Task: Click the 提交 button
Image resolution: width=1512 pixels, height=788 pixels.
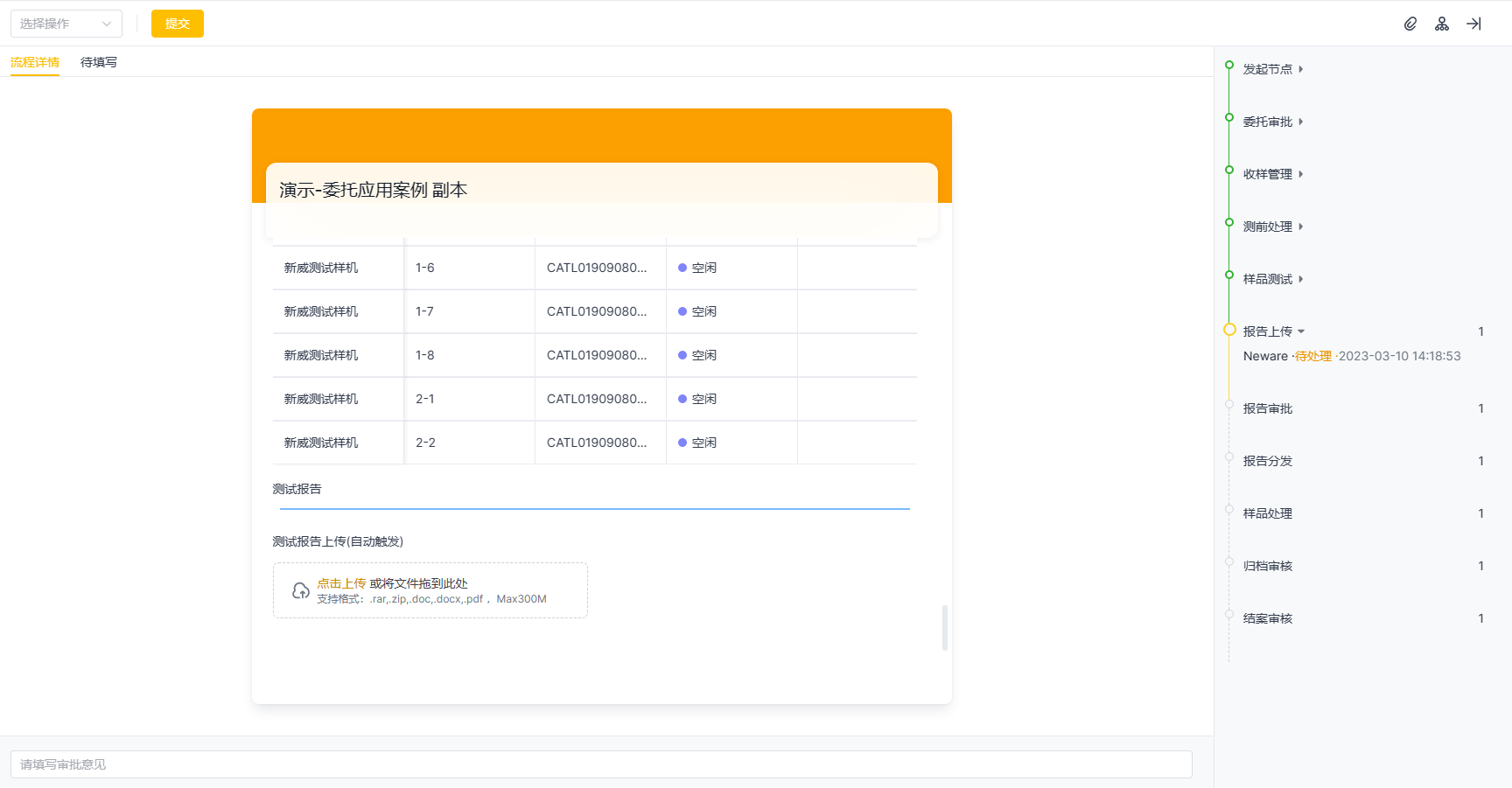Action: point(178,24)
